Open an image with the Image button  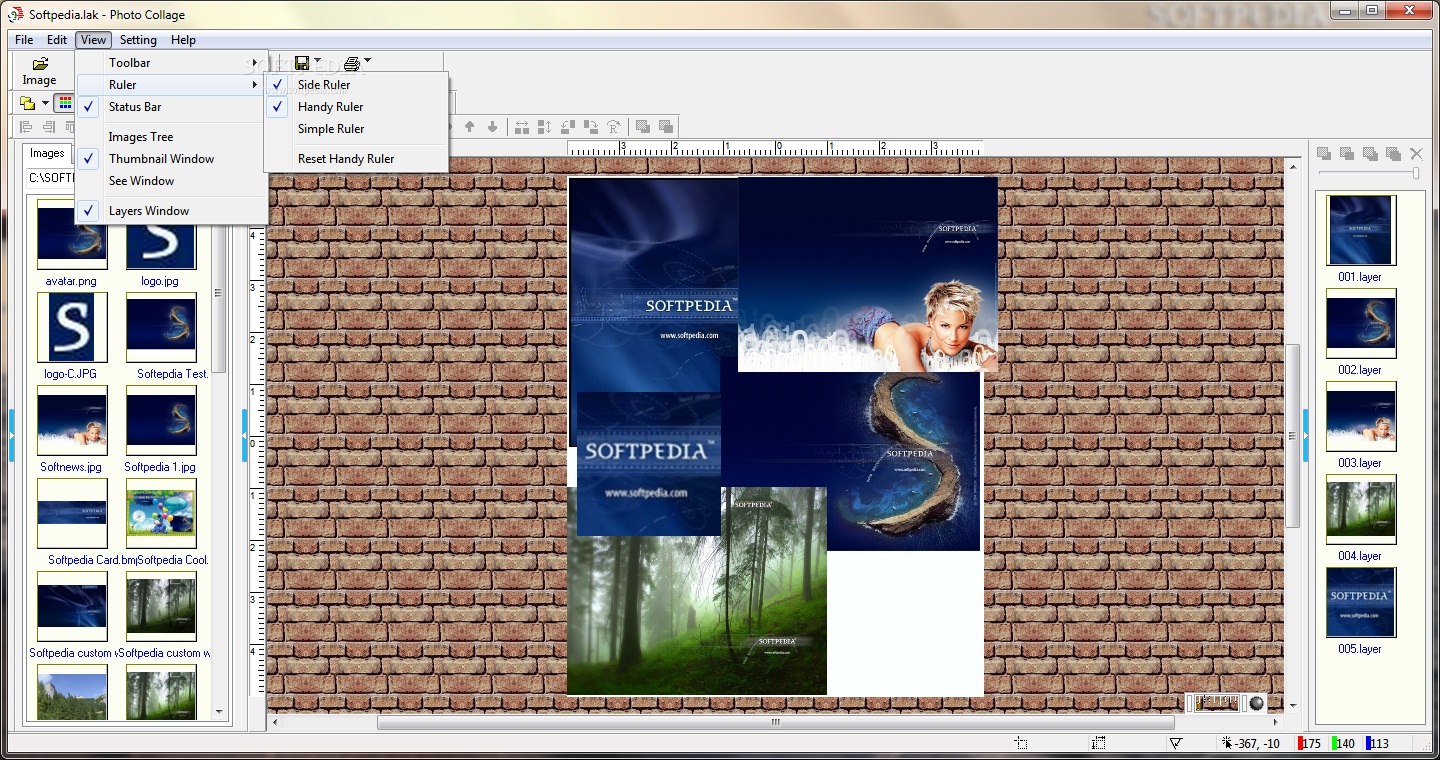[x=40, y=70]
